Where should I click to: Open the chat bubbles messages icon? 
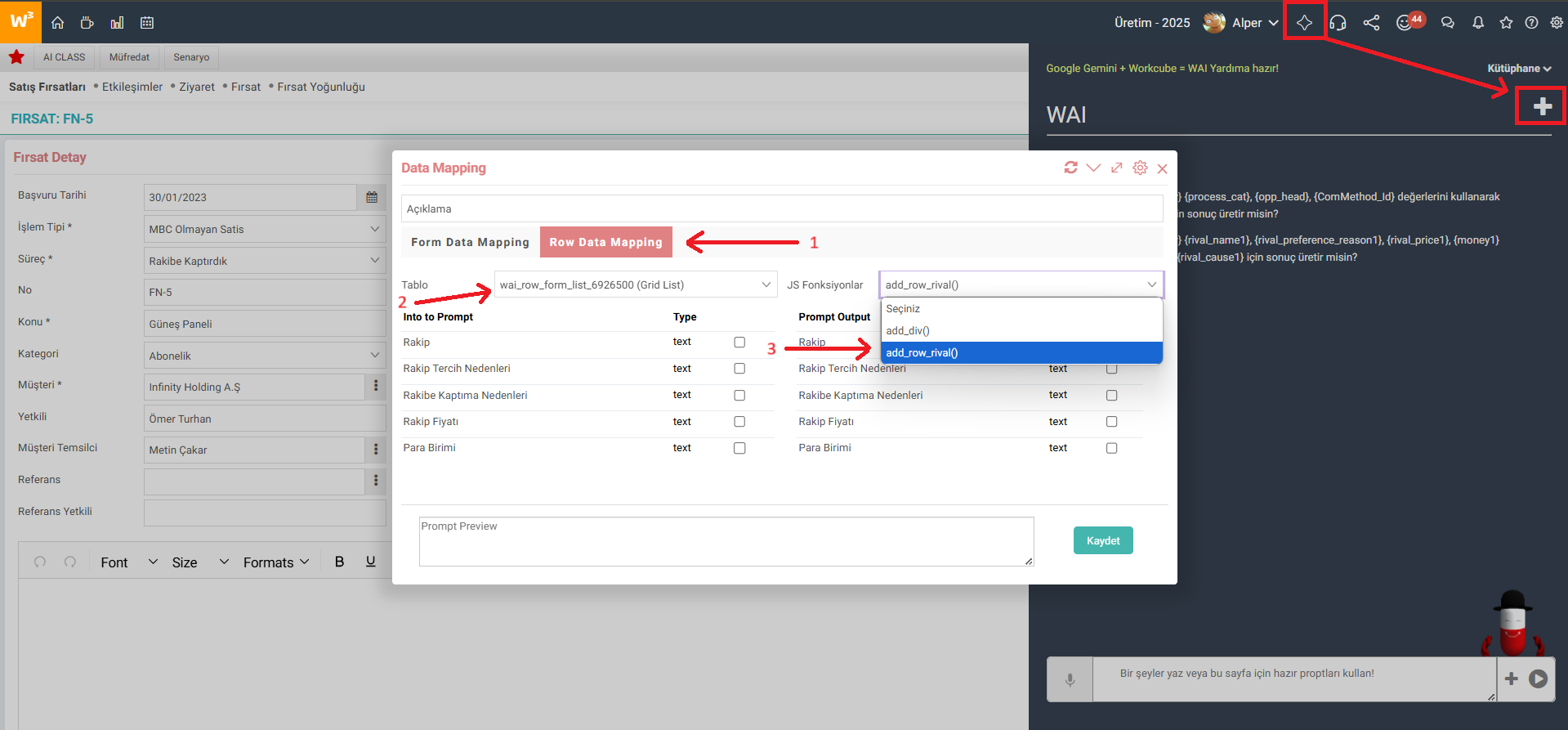point(1447,23)
